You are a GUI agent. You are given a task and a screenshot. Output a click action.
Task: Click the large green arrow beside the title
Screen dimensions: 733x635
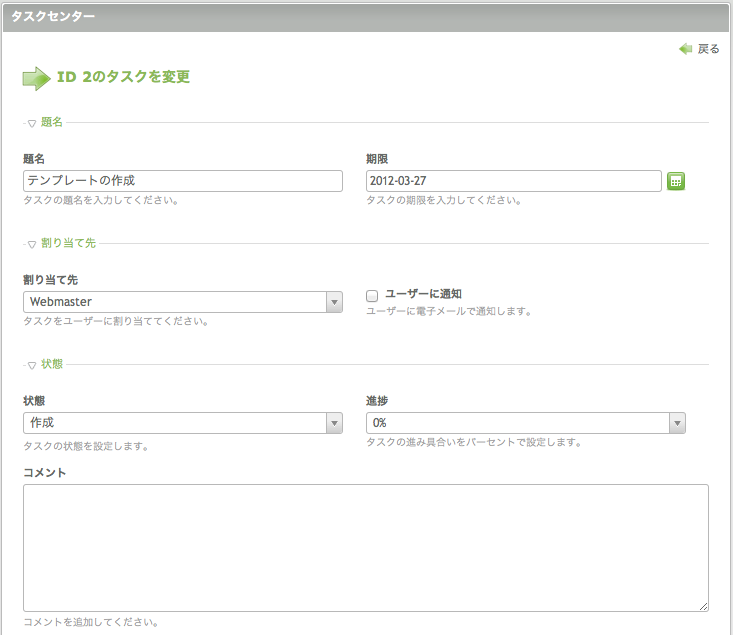tap(36, 78)
